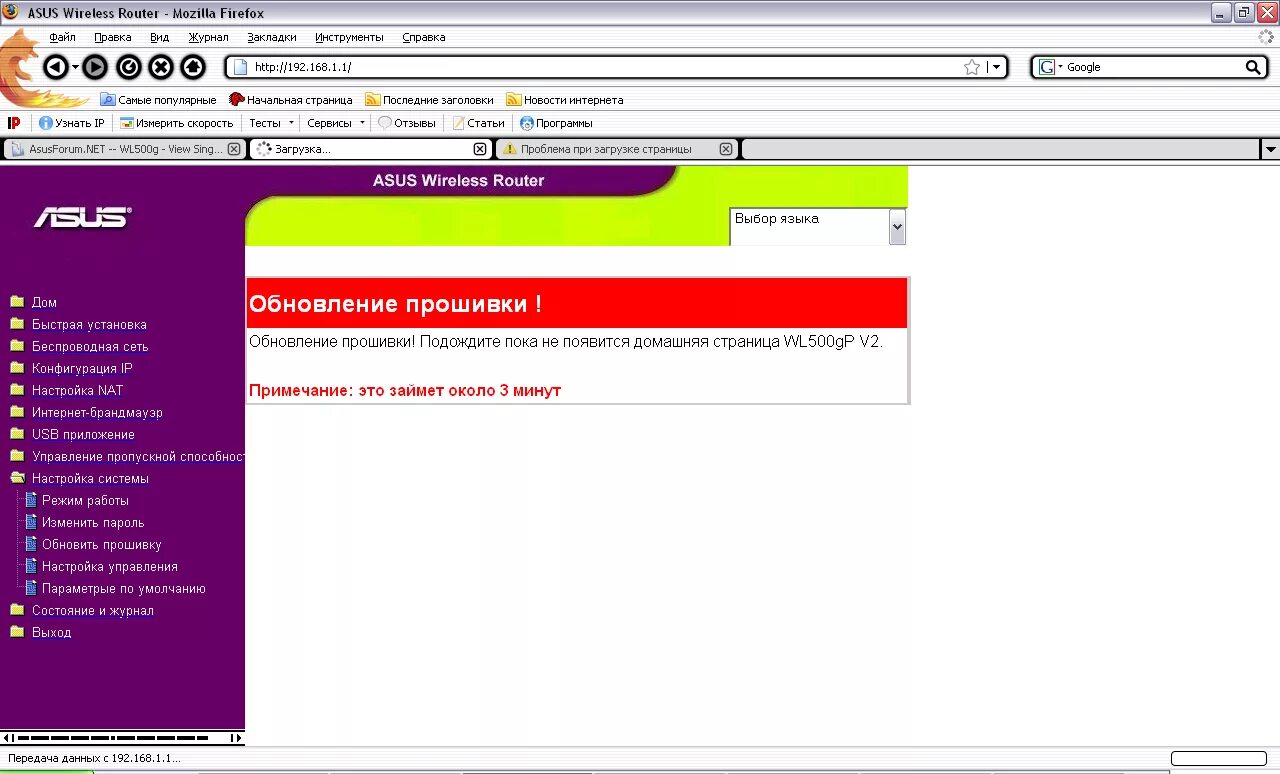This screenshot has height=774, width=1280.
Task: Open the Закладки menu
Action: click(272, 37)
